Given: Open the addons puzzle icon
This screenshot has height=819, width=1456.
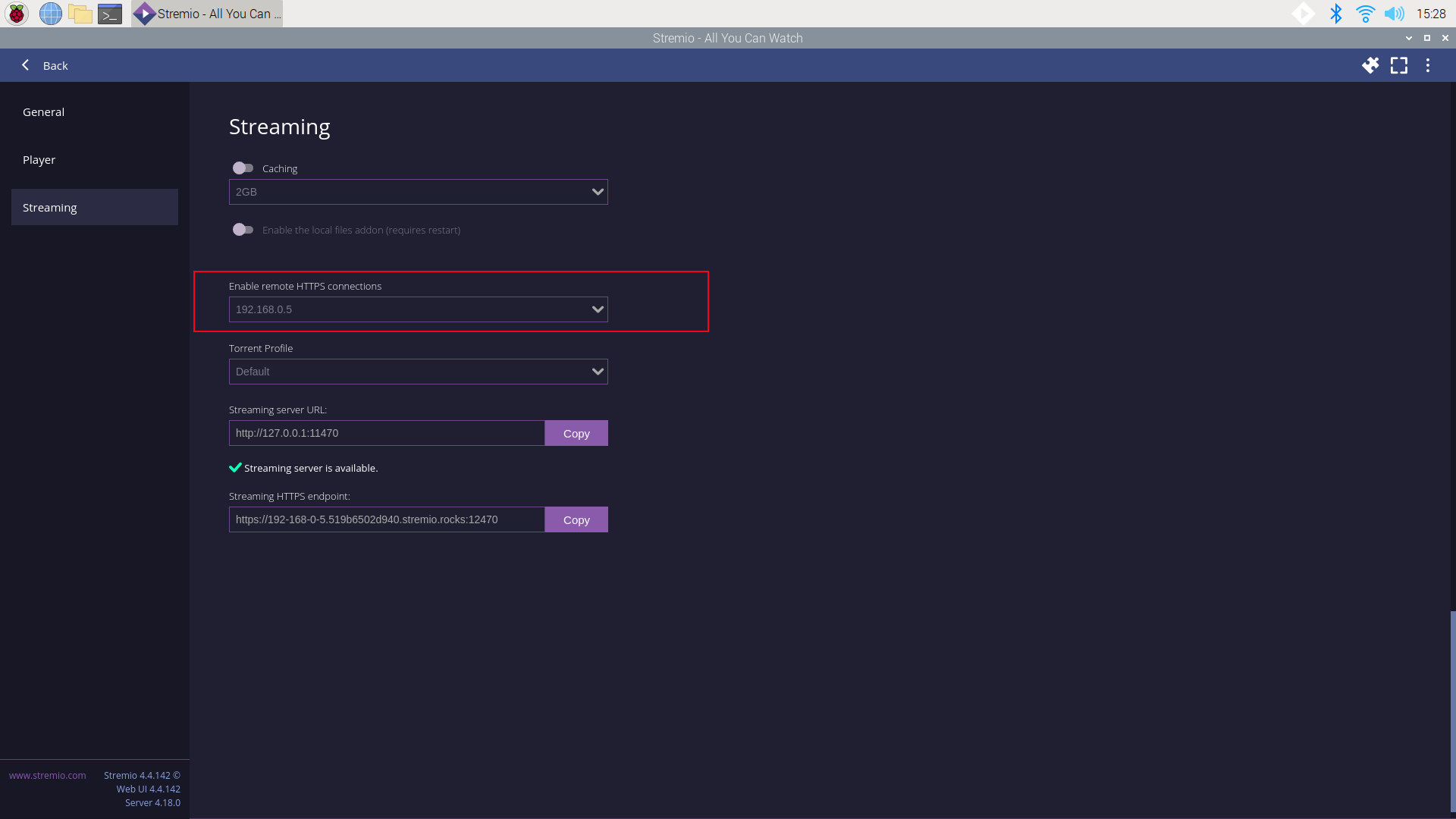Looking at the screenshot, I should click(x=1370, y=65).
